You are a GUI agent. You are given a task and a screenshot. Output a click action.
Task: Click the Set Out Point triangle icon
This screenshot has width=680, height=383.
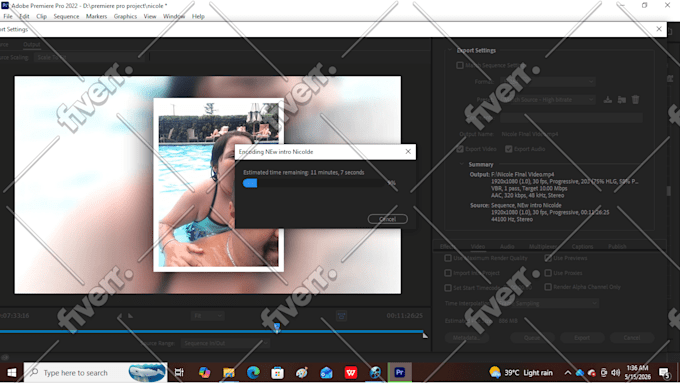tap(130, 316)
